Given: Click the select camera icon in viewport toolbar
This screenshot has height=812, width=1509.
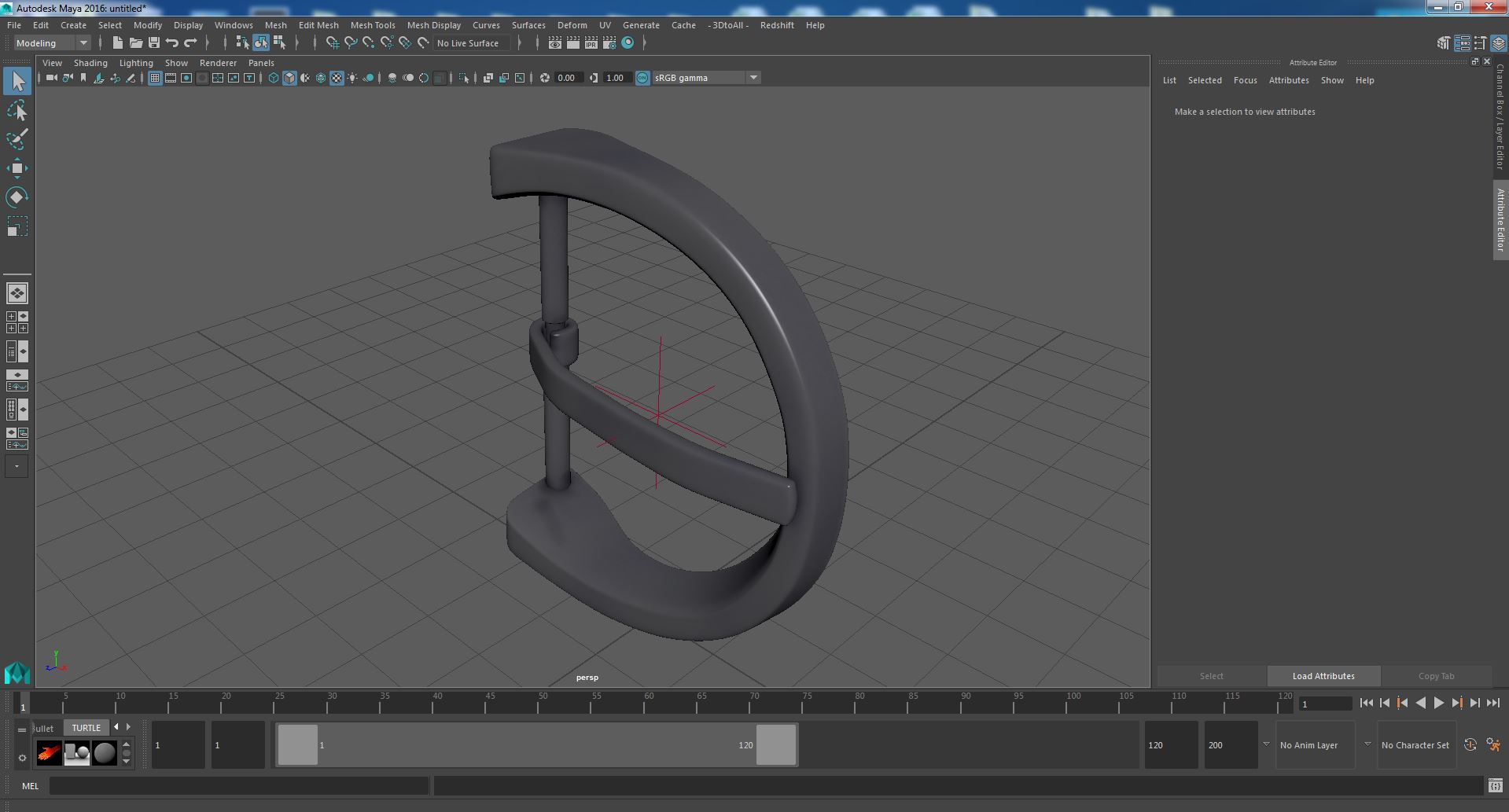Looking at the screenshot, I should pyautogui.click(x=52, y=78).
